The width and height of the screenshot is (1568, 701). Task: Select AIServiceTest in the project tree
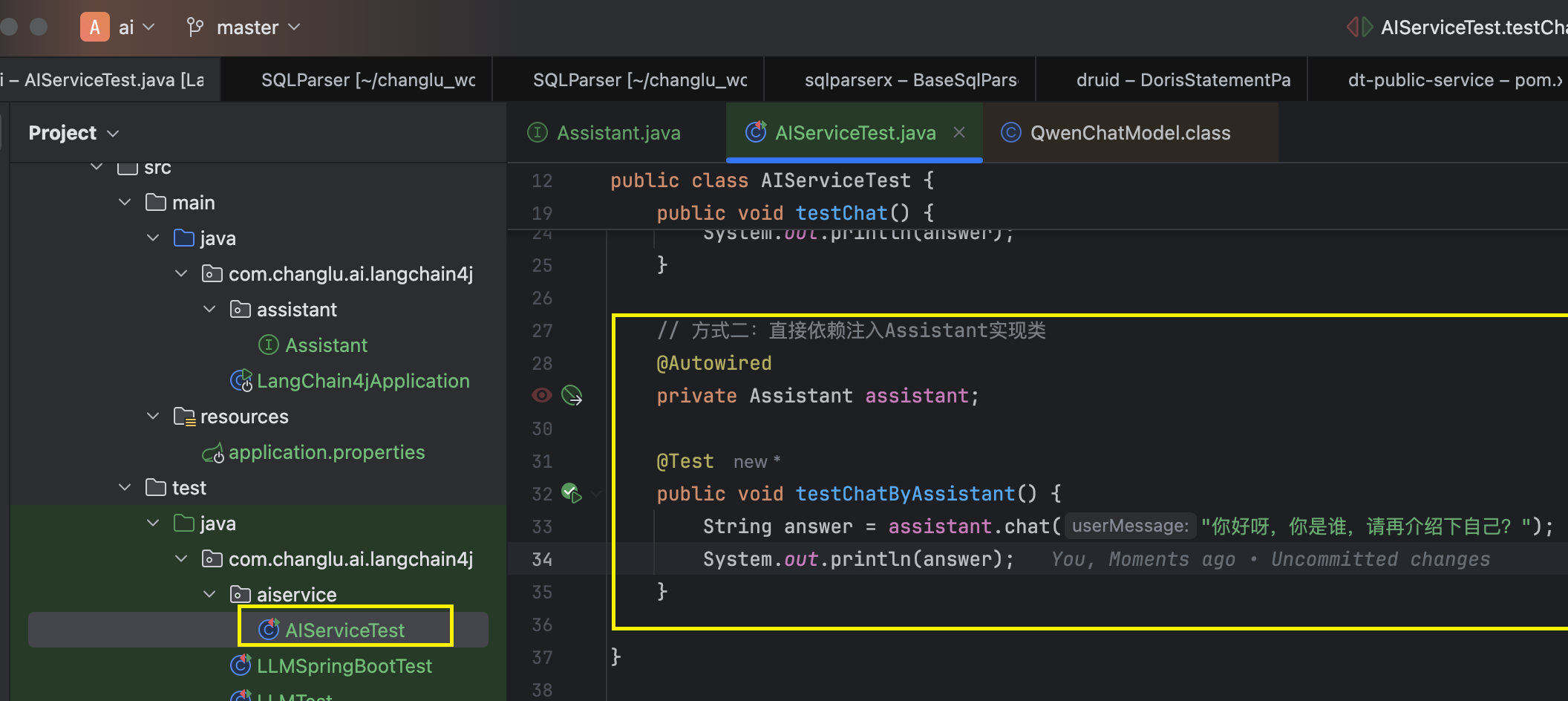[344, 630]
